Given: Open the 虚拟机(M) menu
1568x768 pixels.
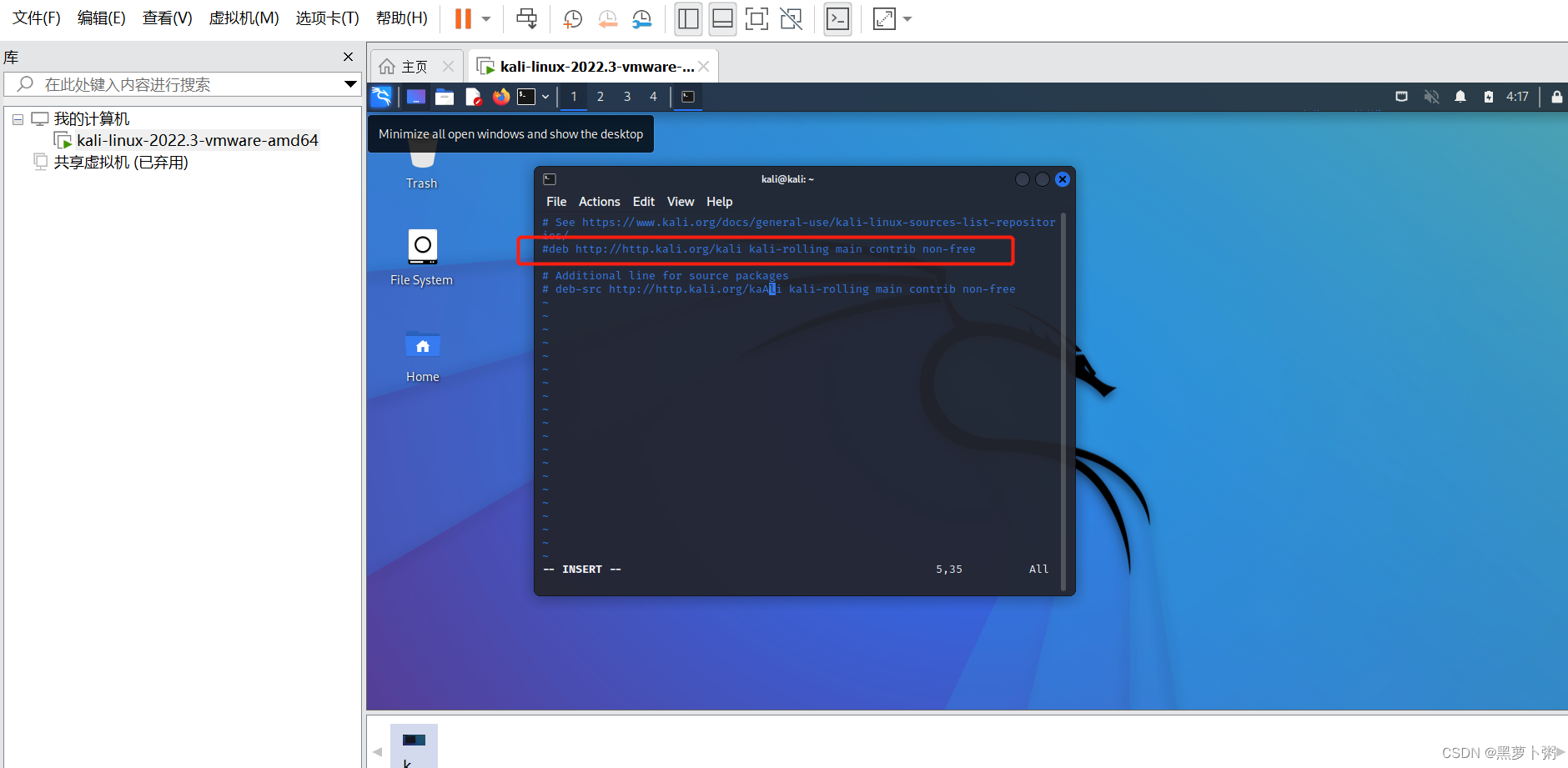Looking at the screenshot, I should (244, 18).
